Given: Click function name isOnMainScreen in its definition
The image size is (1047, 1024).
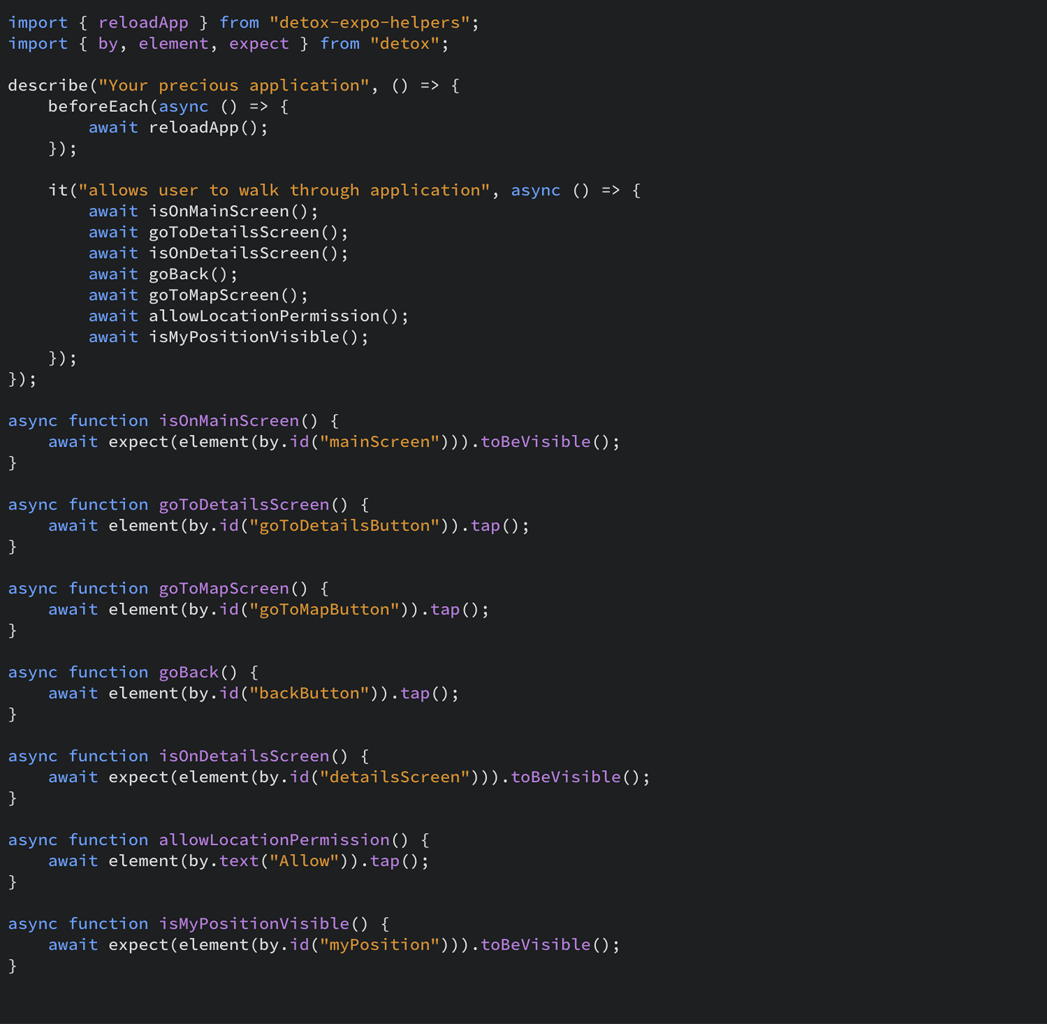Looking at the screenshot, I should coord(229,421).
